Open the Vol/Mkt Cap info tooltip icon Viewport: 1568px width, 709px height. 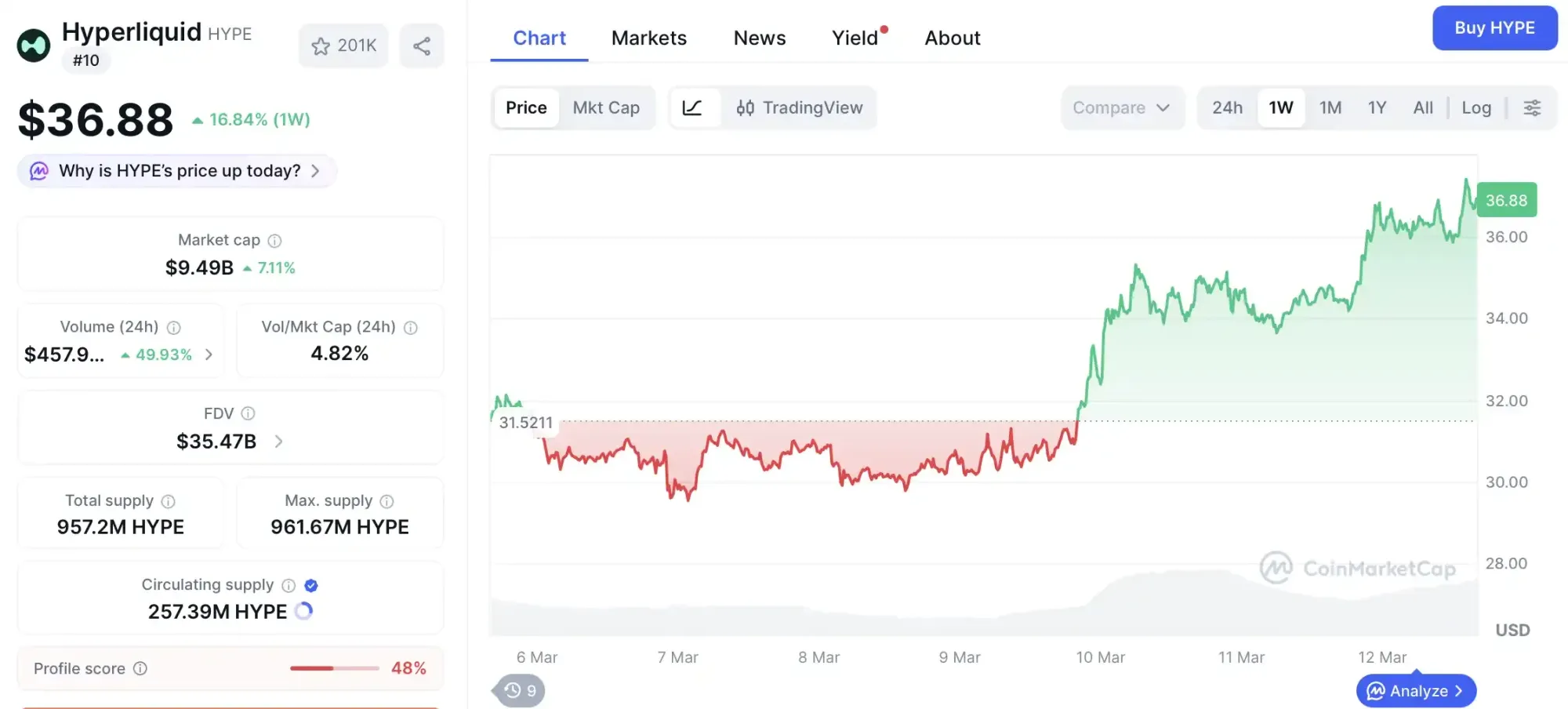click(411, 327)
